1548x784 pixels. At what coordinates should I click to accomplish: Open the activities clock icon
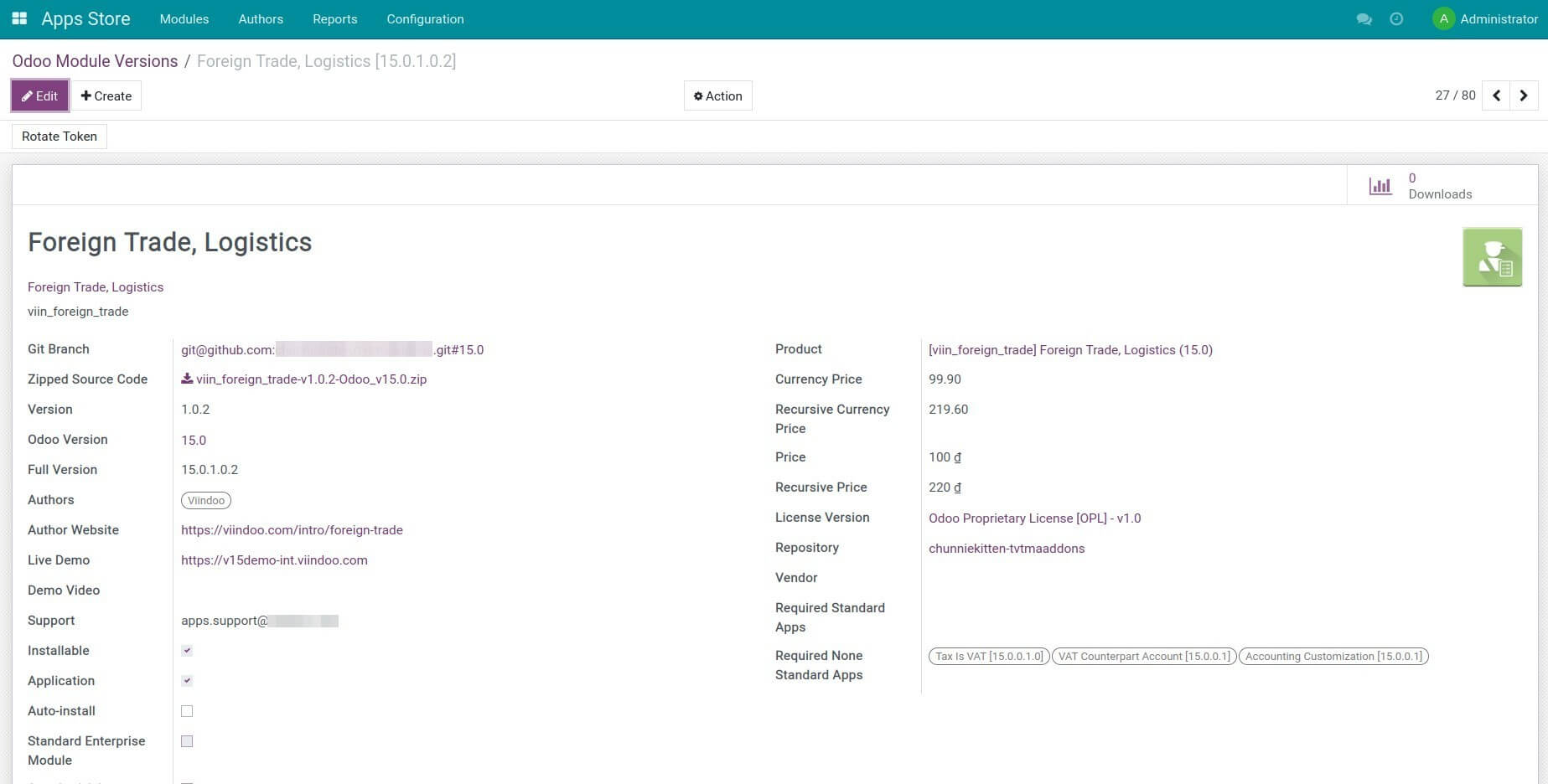tap(1396, 19)
